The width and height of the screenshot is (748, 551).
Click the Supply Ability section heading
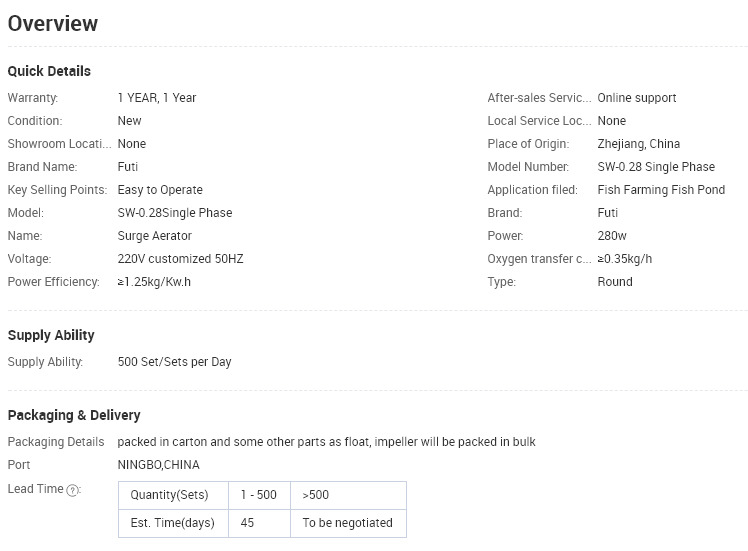pos(51,335)
